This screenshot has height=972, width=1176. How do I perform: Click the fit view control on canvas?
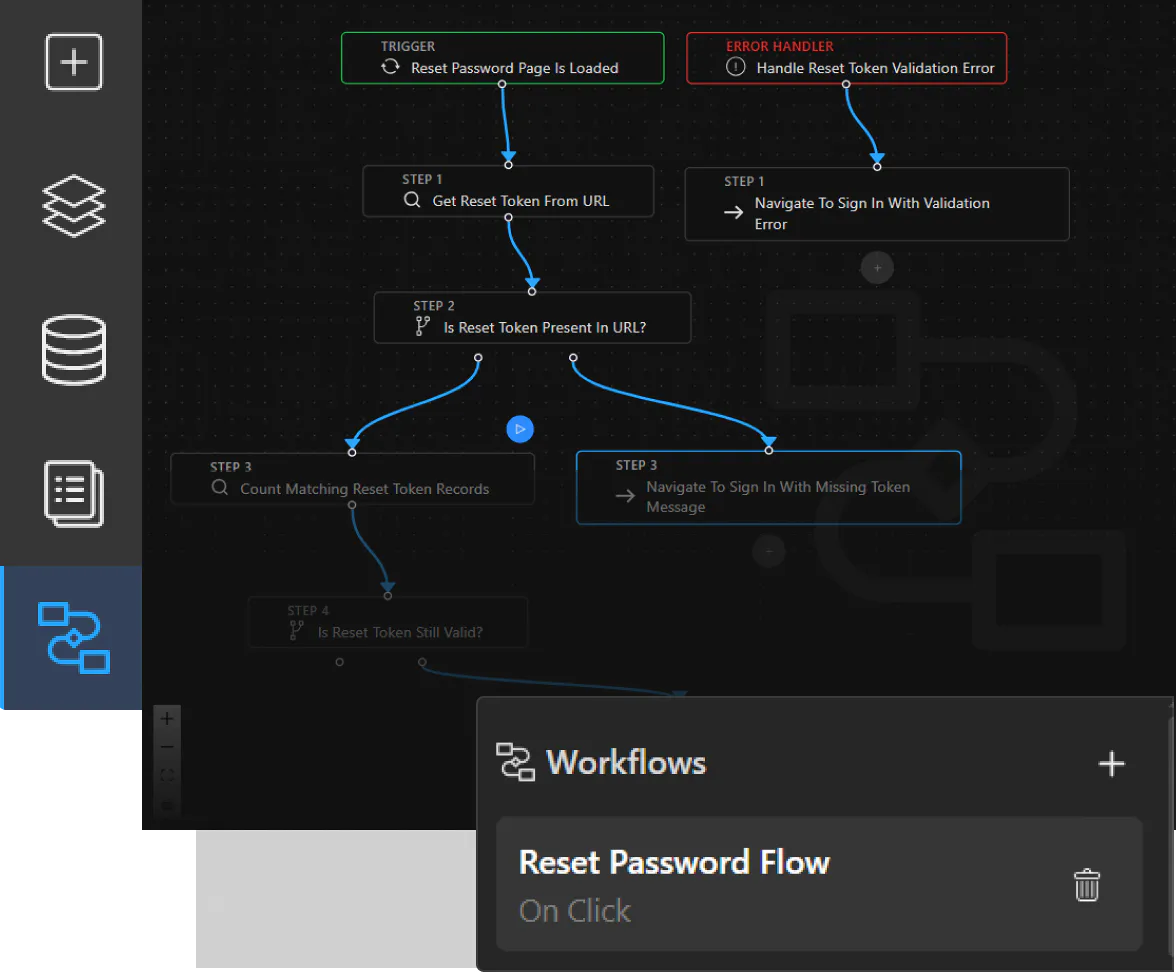coord(167,776)
